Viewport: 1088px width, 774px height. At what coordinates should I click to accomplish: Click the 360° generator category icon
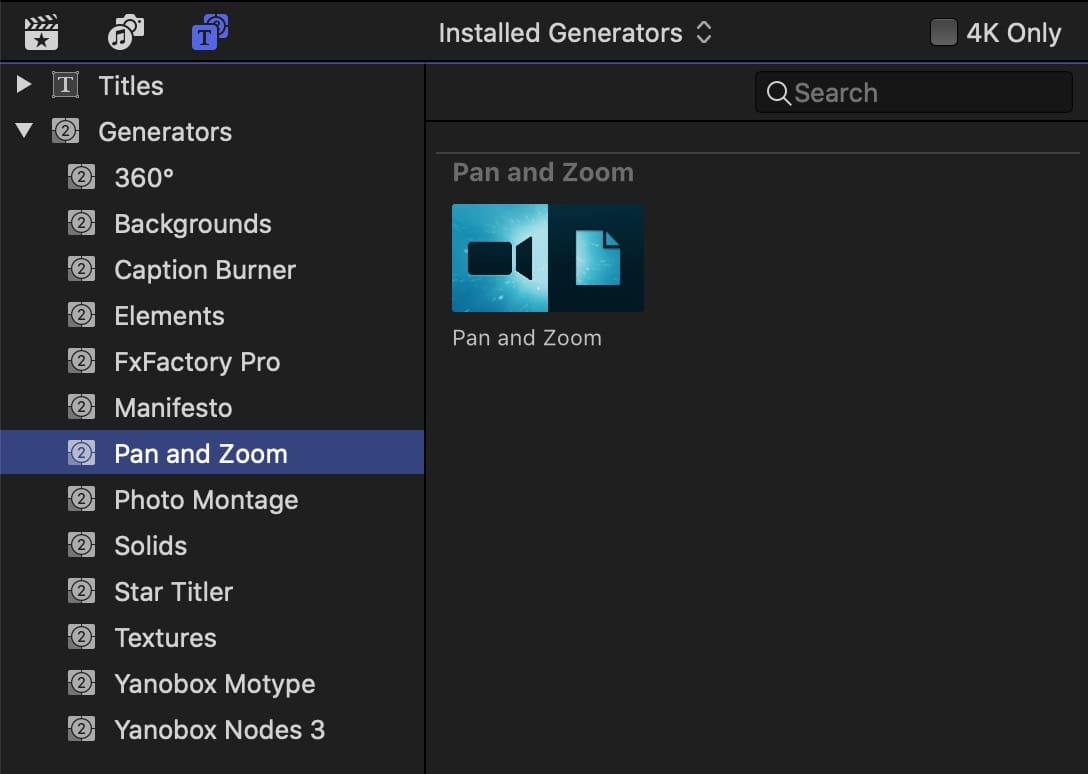tap(81, 178)
